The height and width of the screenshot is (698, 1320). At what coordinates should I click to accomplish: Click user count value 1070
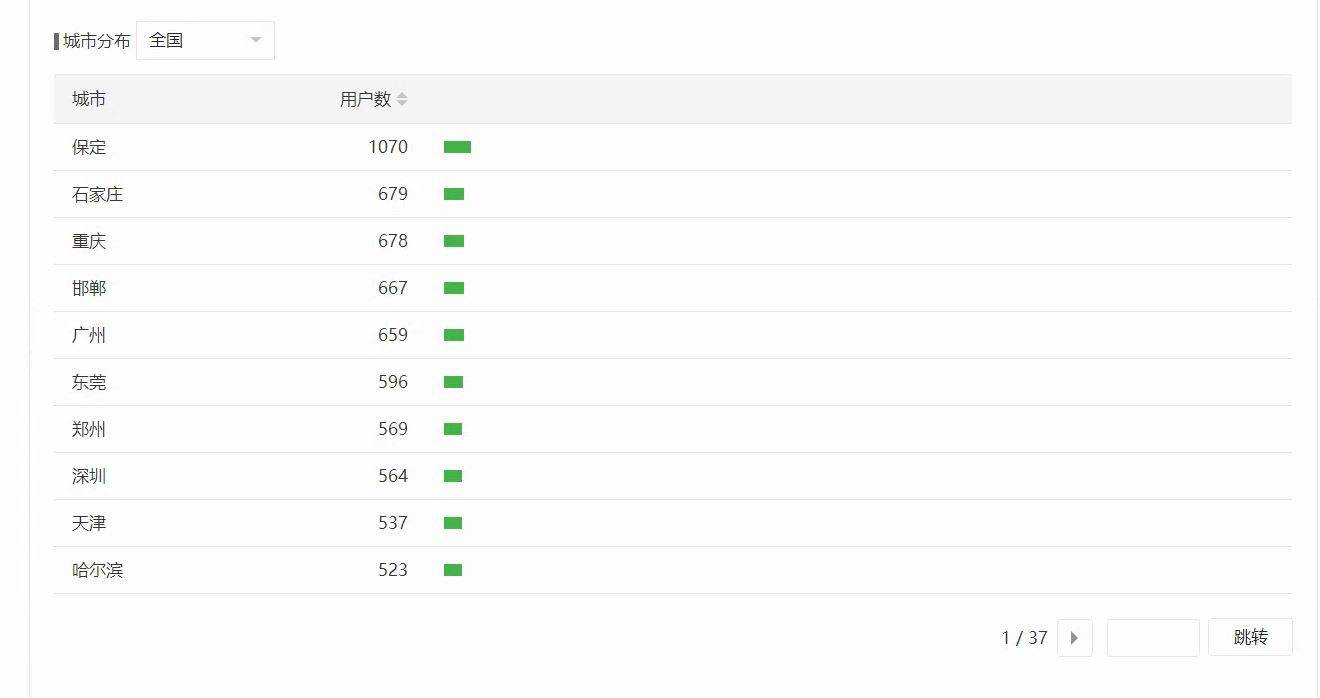point(388,147)
